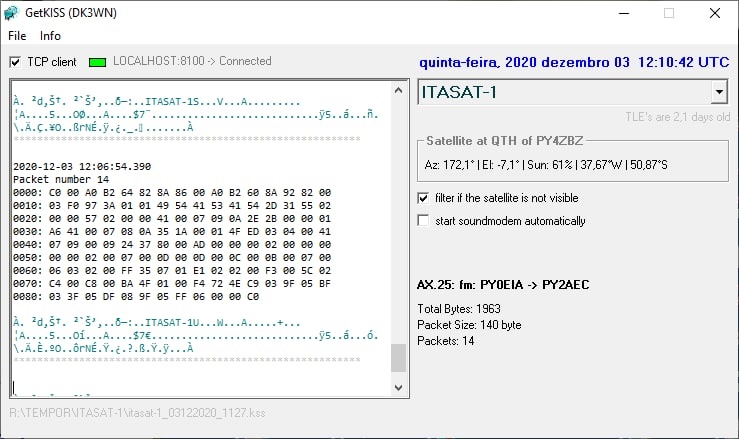Toggle the TCP client checkbox
The width and height of the screenshot is (739, 439).
coord(15,62)
